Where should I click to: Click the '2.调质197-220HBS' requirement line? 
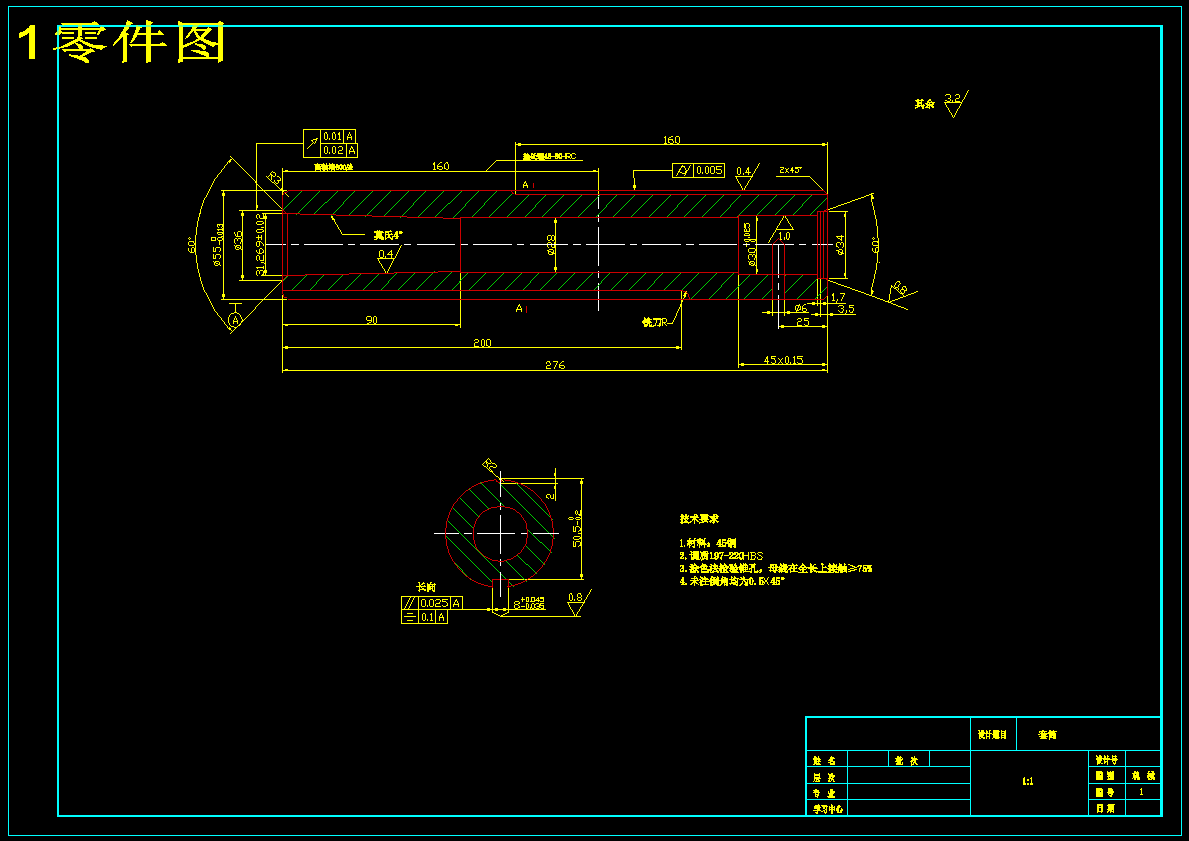point(721,556)
